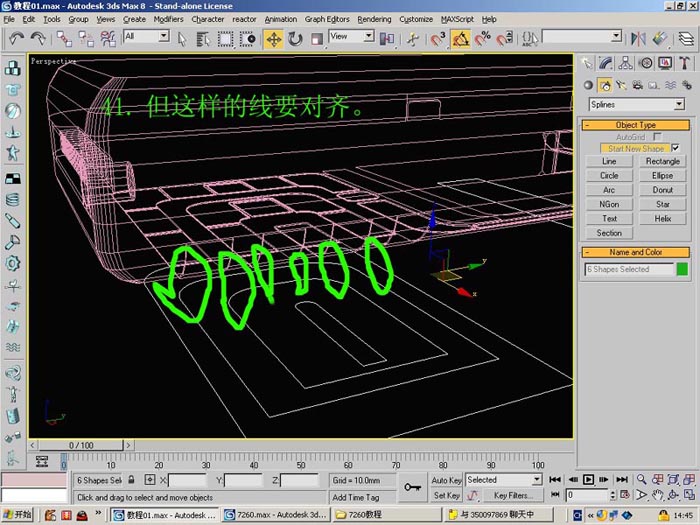
Task: Open the Graph Editors menu
Action: pyautogui.click(x=327, y=19)
